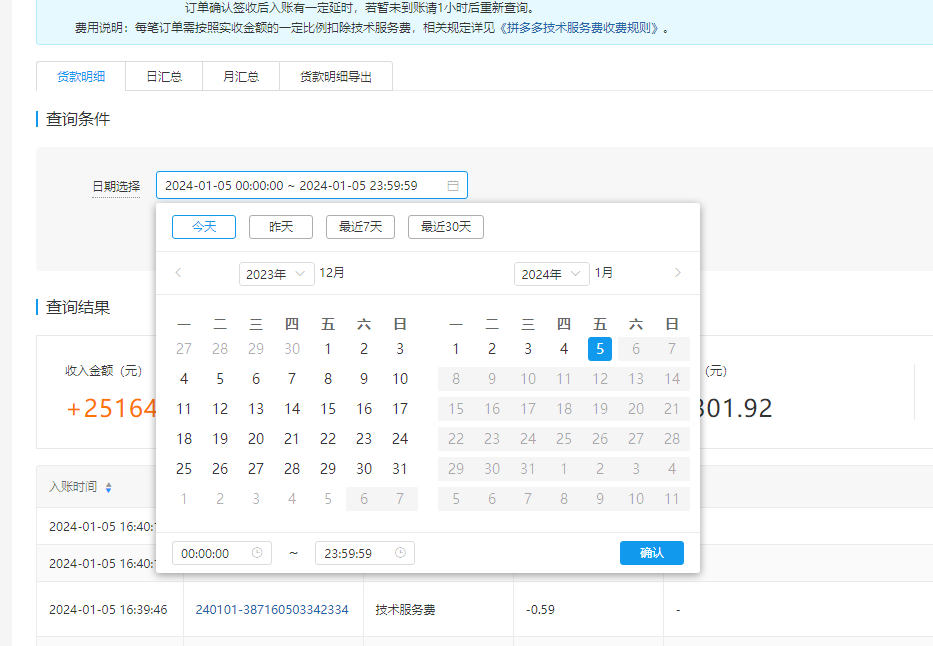Choose 最近7天 quick range

point(361,227)
